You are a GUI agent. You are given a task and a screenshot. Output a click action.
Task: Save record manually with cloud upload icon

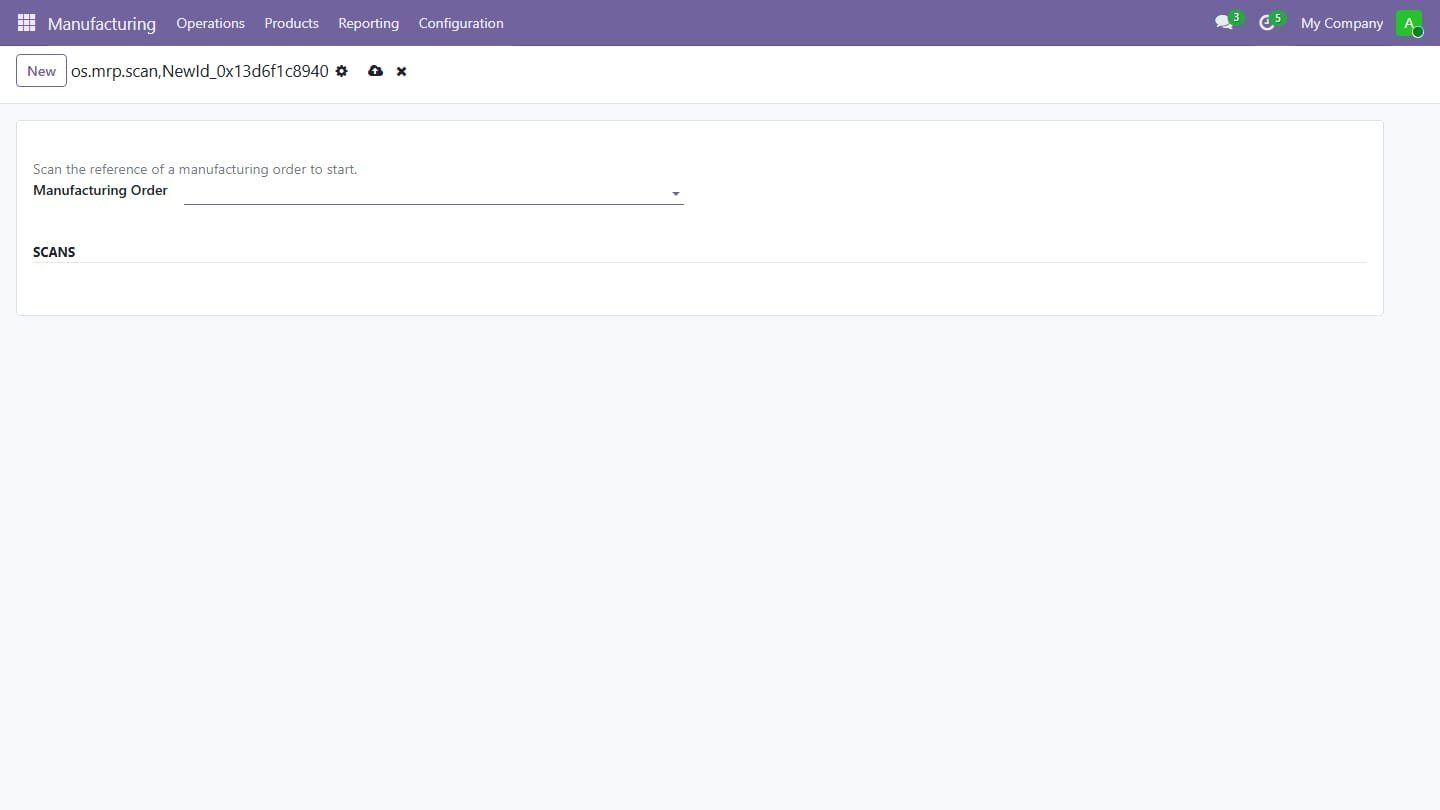tap(375, 71)
